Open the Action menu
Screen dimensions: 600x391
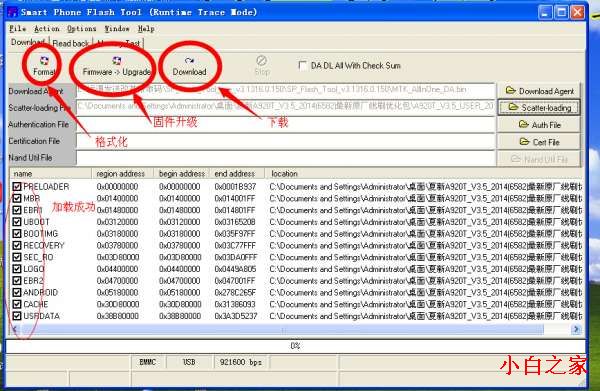[x=47, y=29]
